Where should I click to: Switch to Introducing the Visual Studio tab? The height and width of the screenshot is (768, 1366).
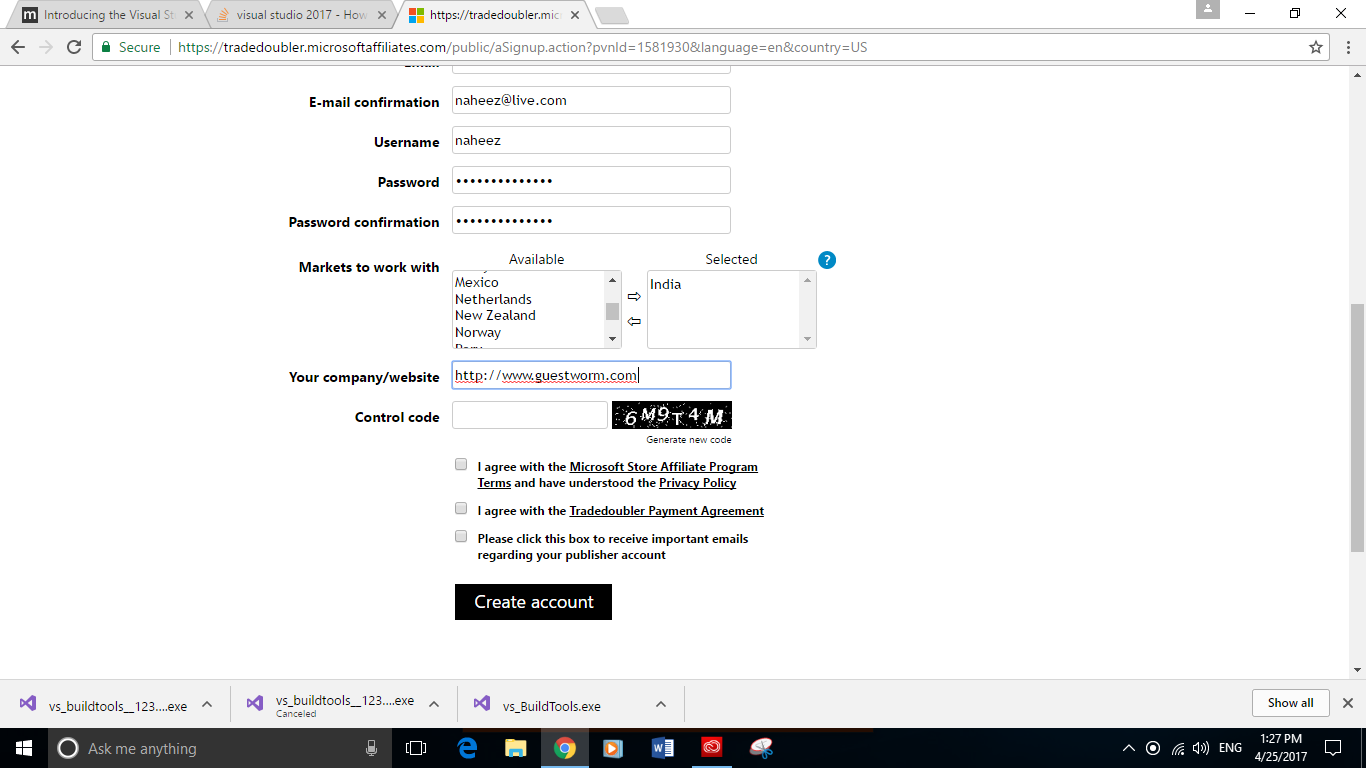105,15
